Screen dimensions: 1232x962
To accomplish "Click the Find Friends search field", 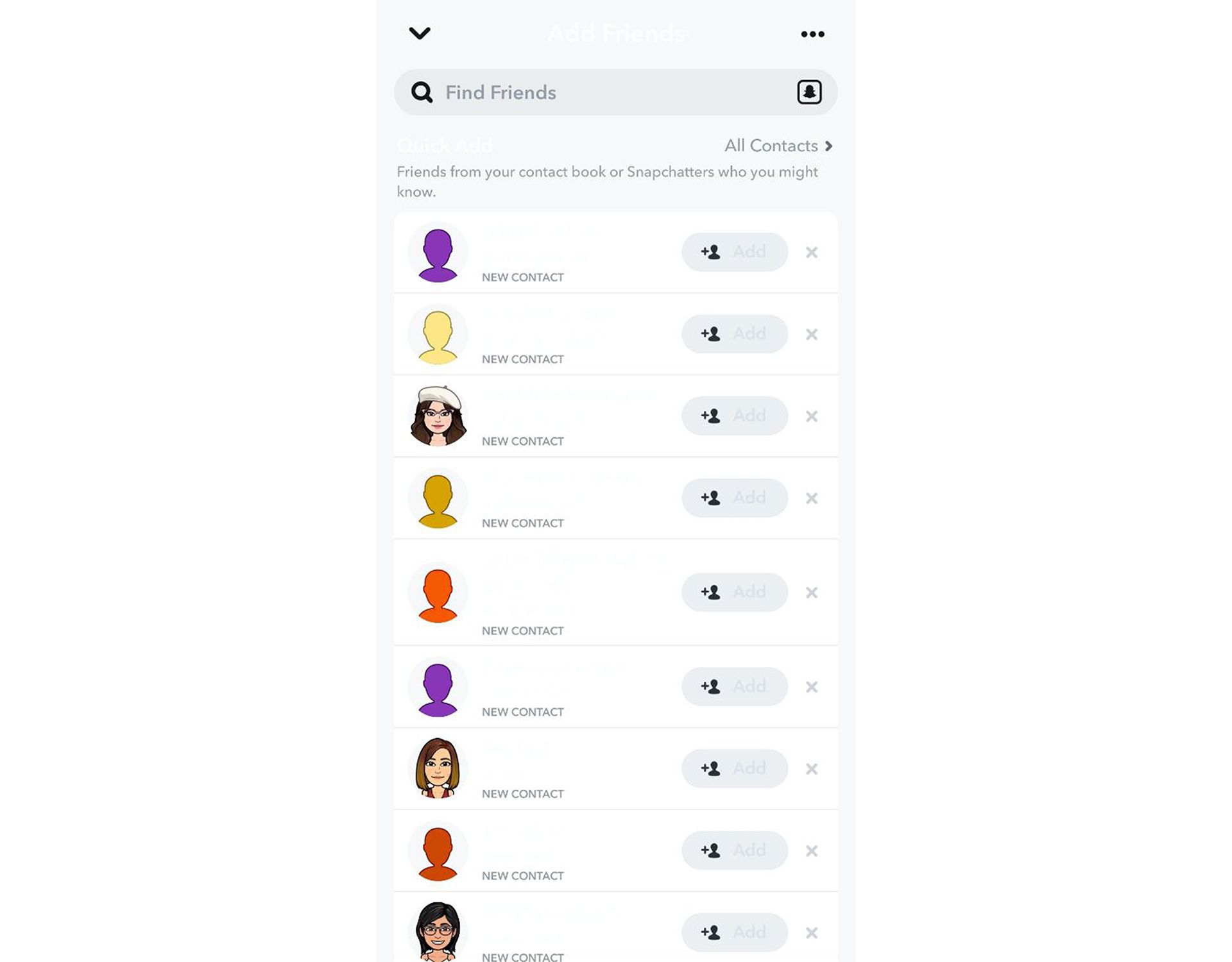I will point(615,92).
